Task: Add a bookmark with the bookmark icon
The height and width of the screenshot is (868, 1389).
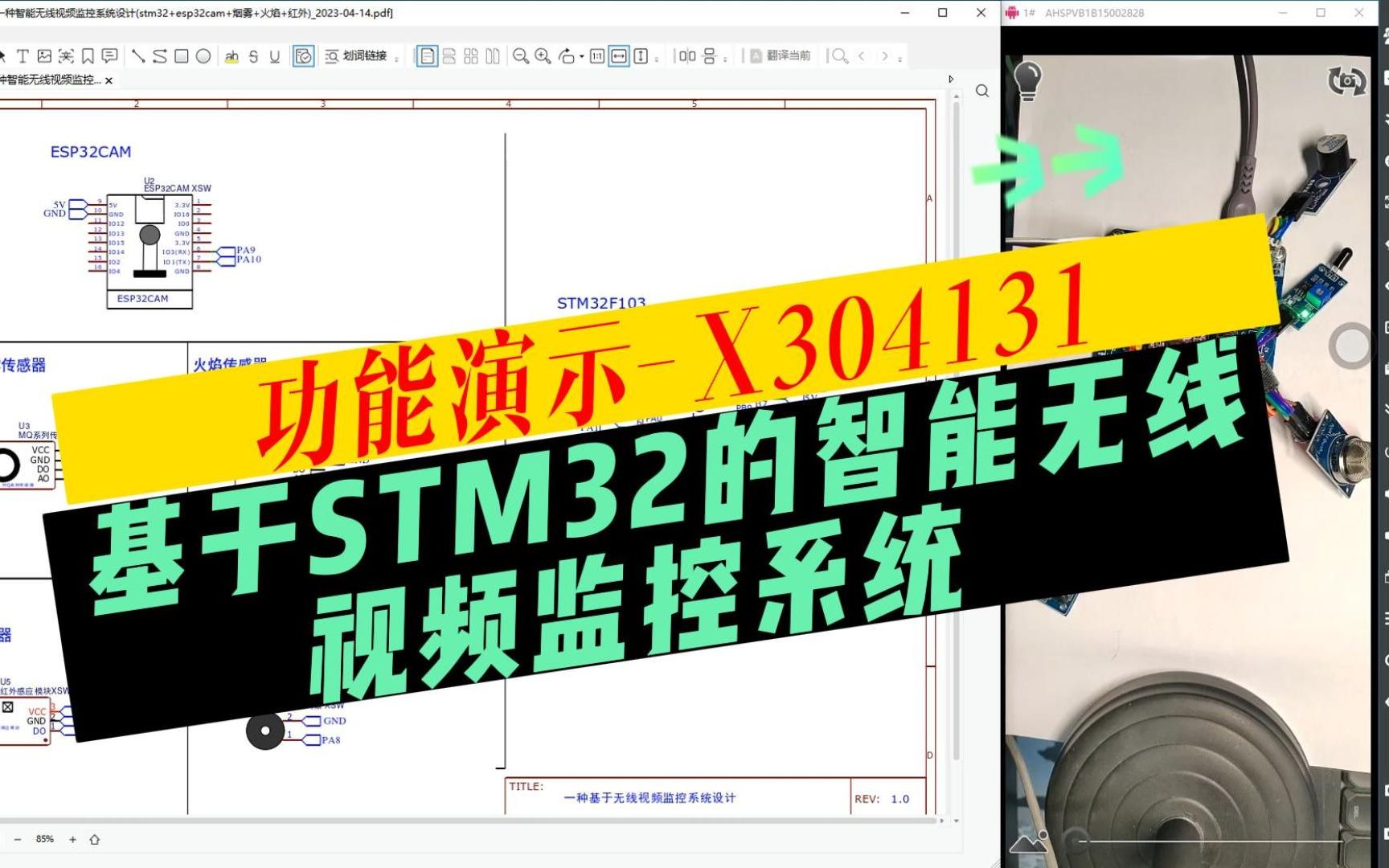Action: pos(88,56)
